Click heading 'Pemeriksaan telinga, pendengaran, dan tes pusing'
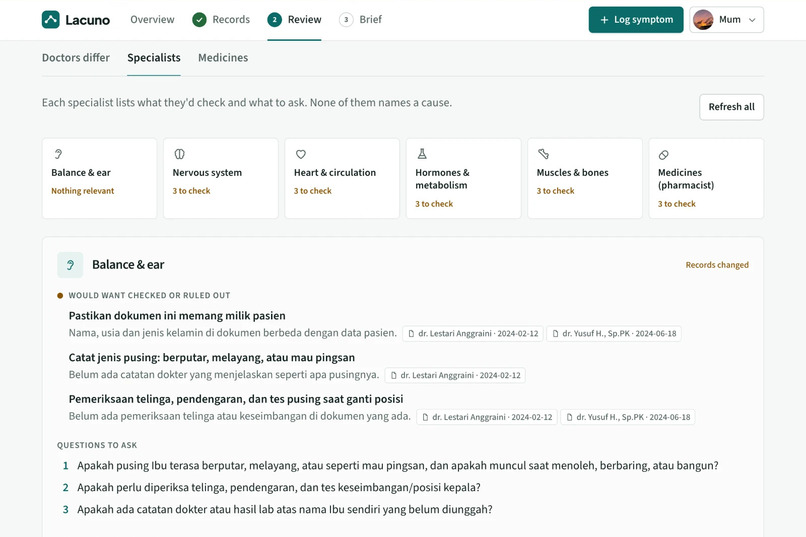The width and height of the screenshot is (806, 537). pos(236,399)
